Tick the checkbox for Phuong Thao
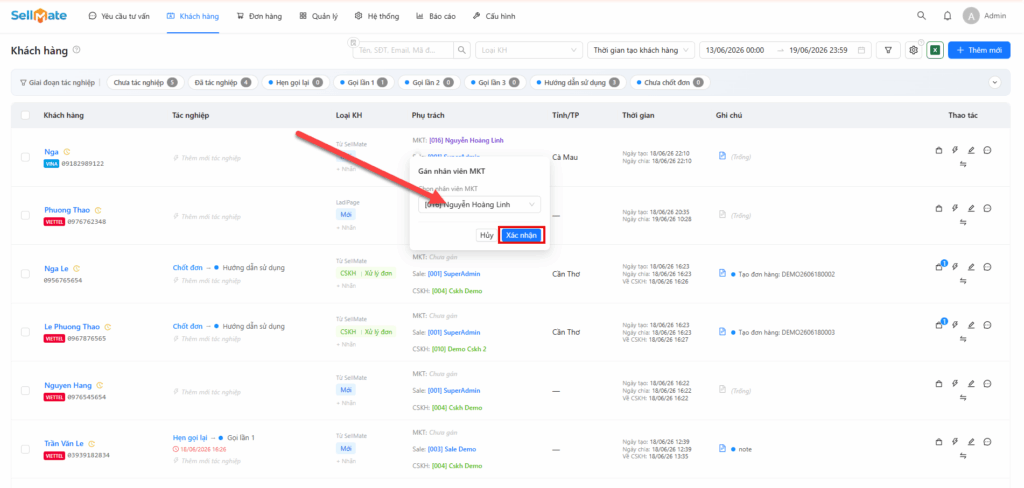 (x=25, y=215)
